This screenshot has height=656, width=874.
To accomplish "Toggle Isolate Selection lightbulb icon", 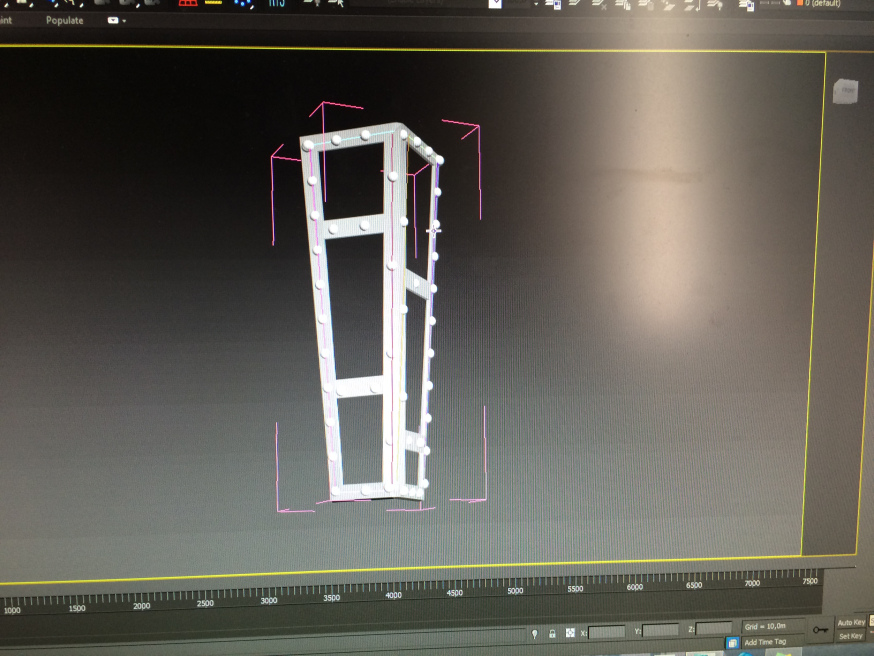I will (535, 633).
